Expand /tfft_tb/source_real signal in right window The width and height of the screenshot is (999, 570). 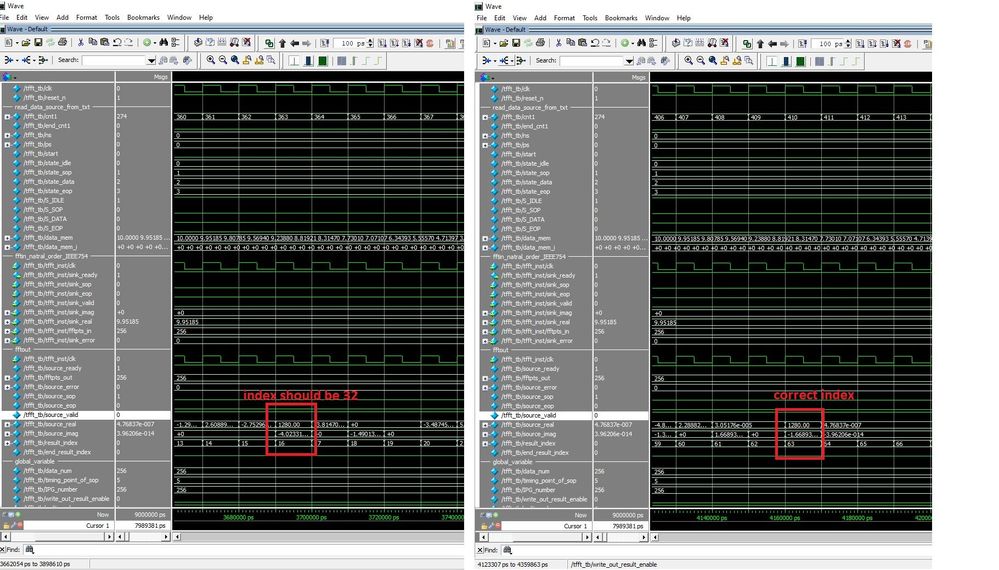(x=484, y=424)
